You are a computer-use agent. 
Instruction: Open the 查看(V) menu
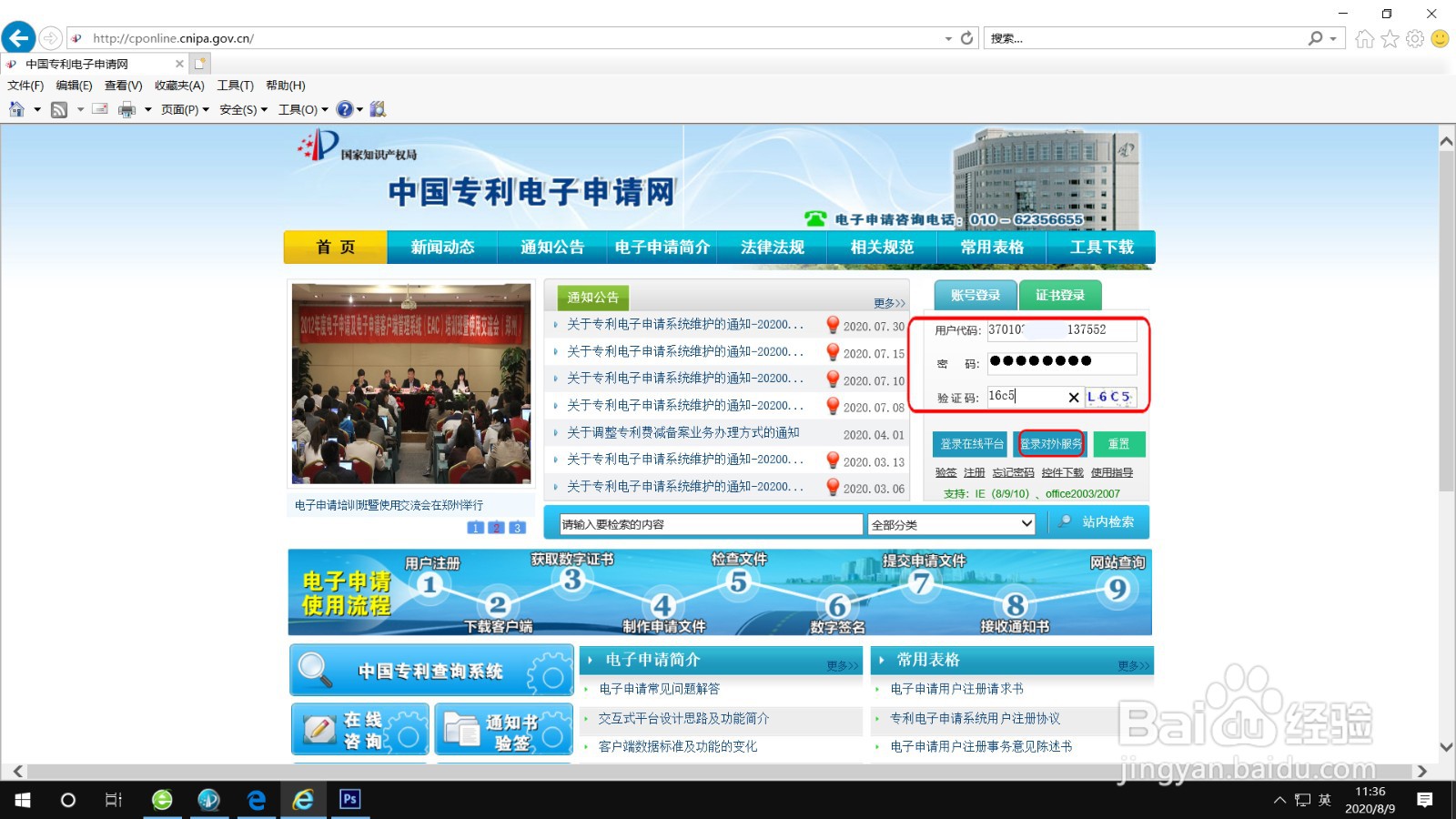point(123,86)
